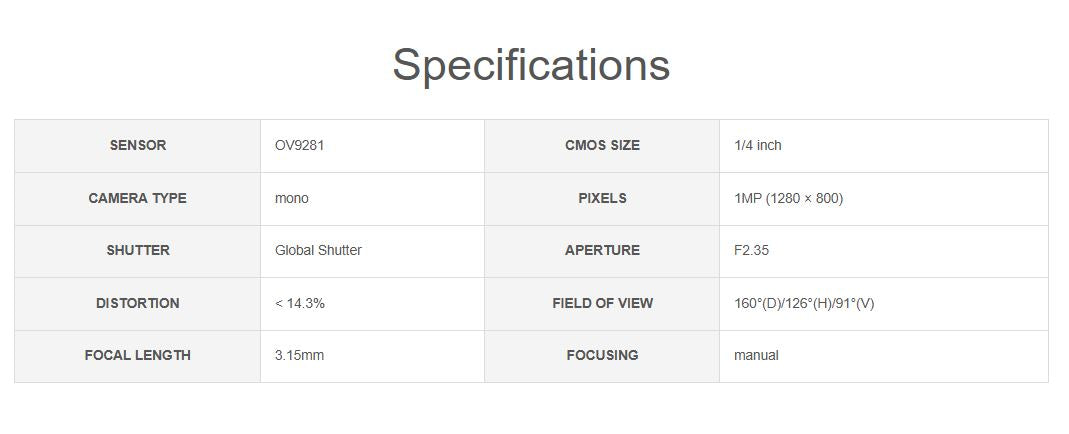The width and height of the screenshot is (1069, 434).
Task: Click the APERTURE label
Action: point(602,251)
